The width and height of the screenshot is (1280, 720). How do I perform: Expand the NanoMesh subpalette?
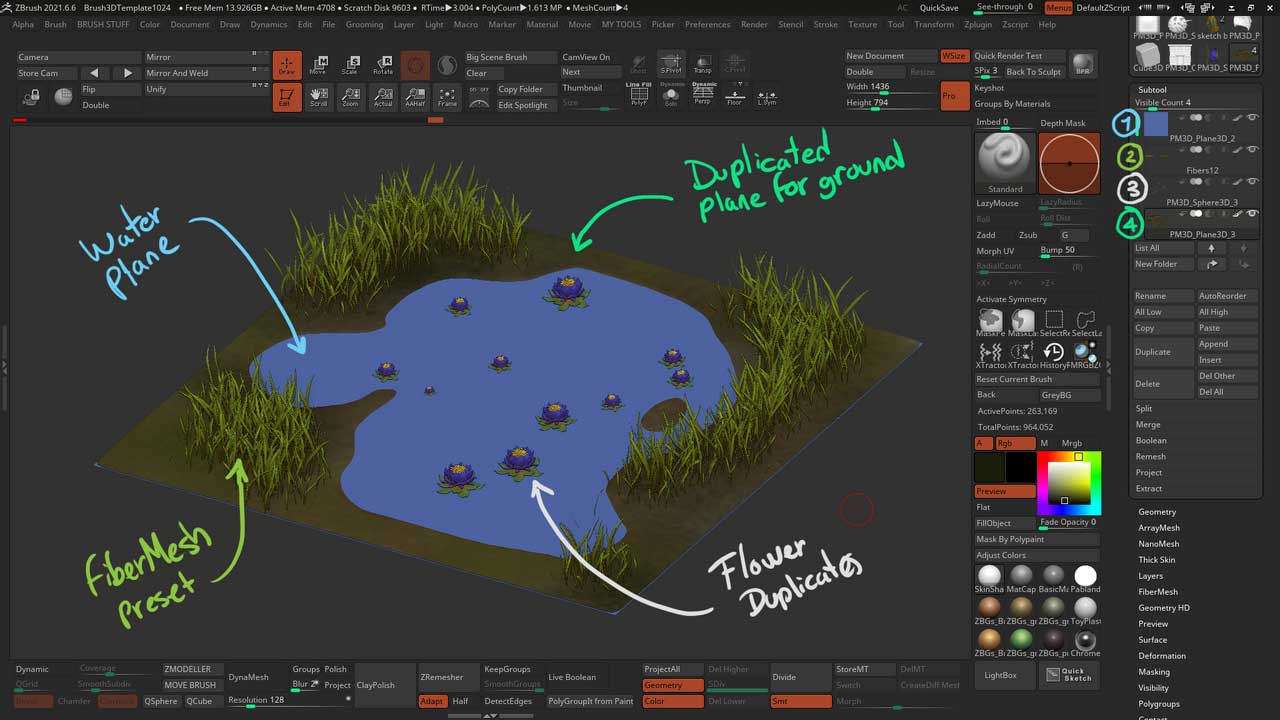1159,543
